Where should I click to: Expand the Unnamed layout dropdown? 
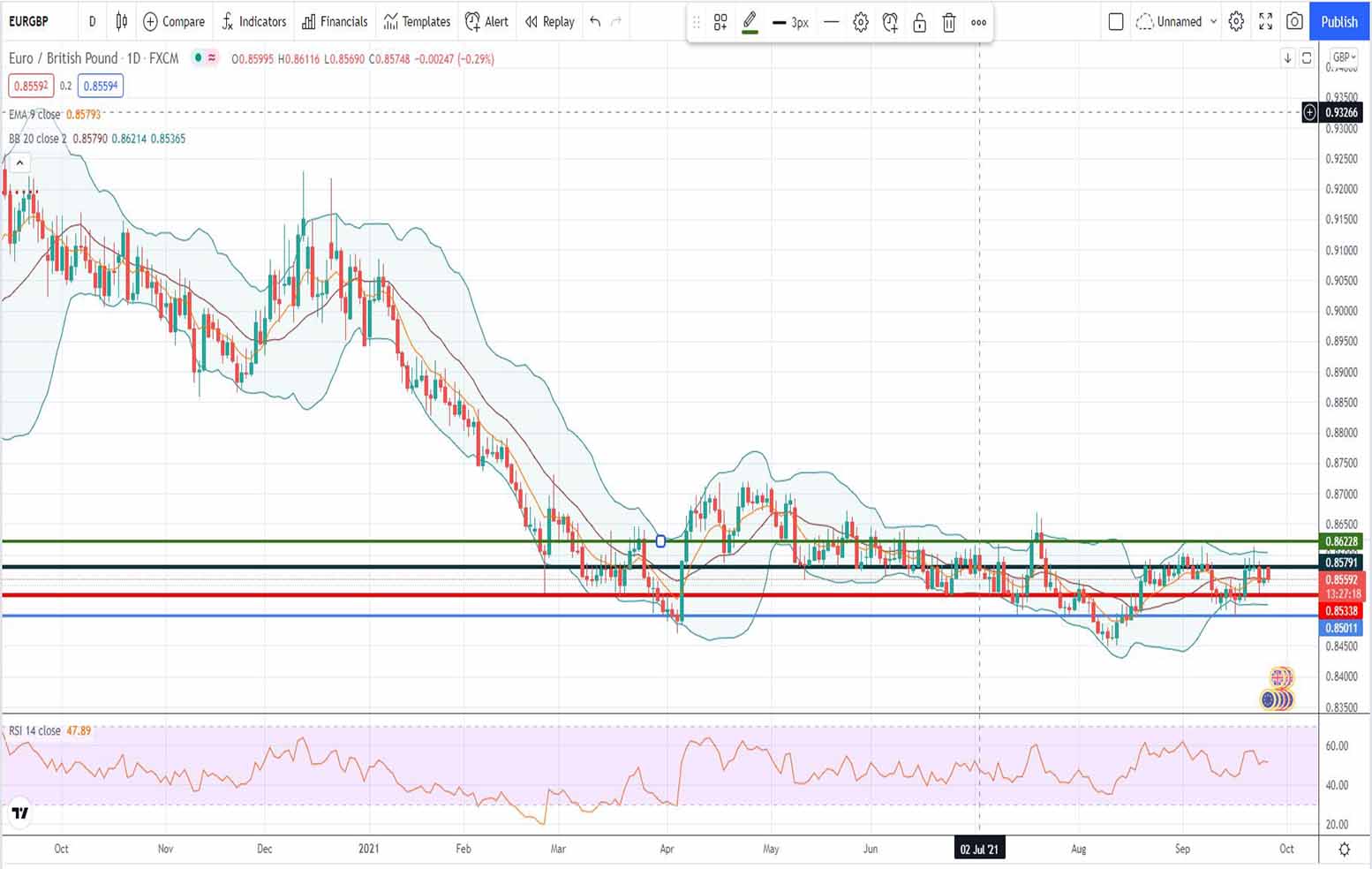point(1213,21)
